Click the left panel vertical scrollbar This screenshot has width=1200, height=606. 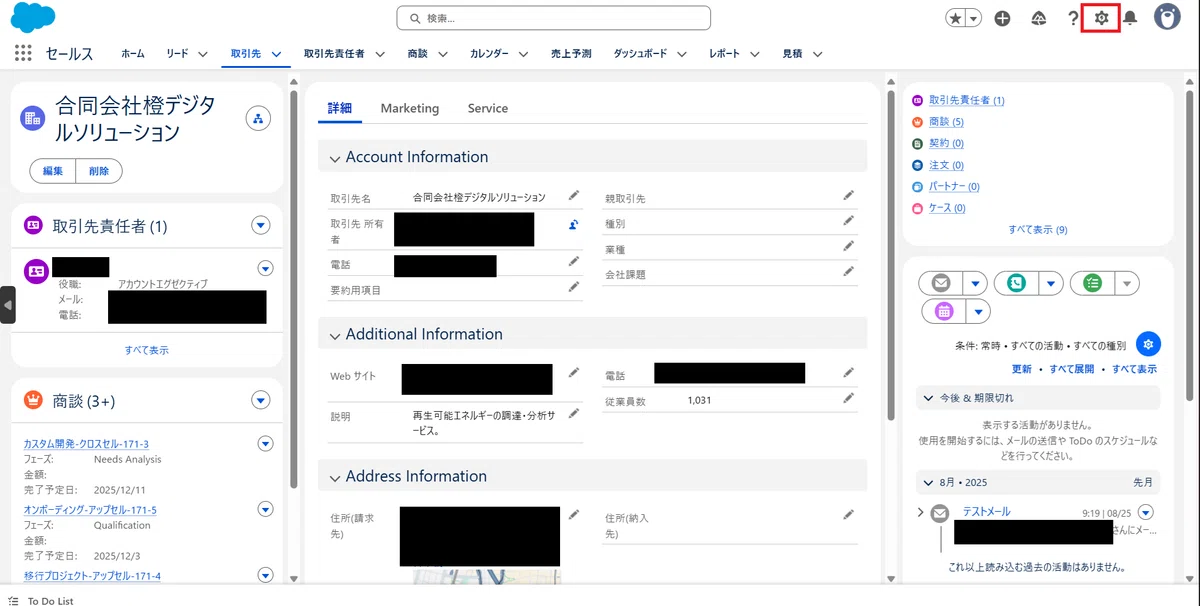tap(293, 290)
